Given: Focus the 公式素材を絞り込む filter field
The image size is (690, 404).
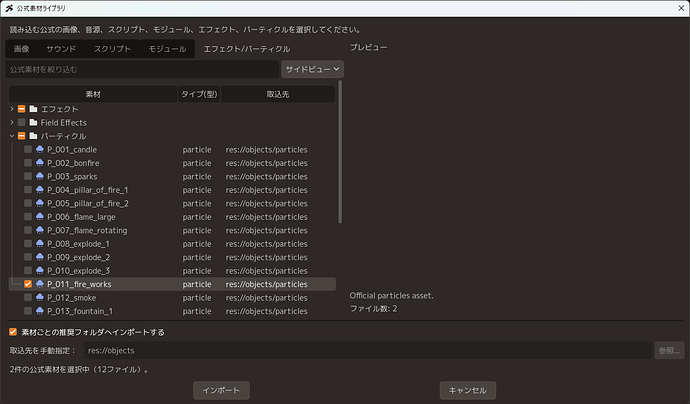Looking at the screenshot, I should [x=142, y=69].
